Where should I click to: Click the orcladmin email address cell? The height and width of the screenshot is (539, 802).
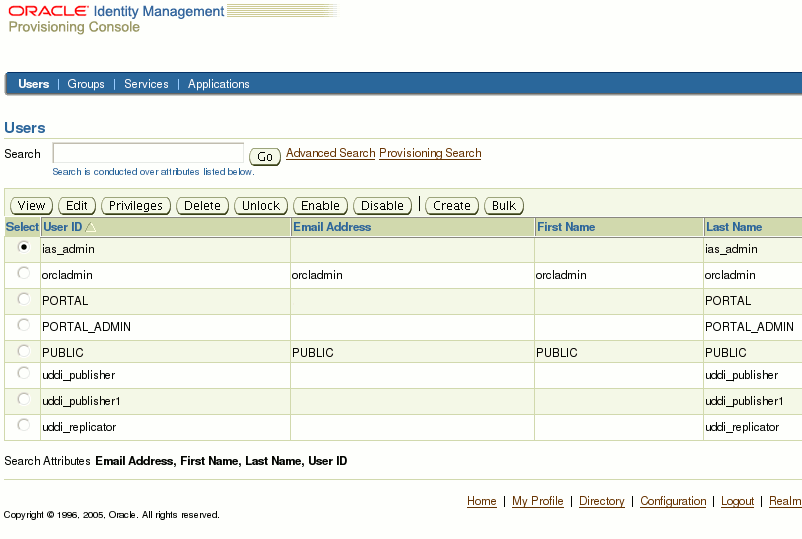412,275
